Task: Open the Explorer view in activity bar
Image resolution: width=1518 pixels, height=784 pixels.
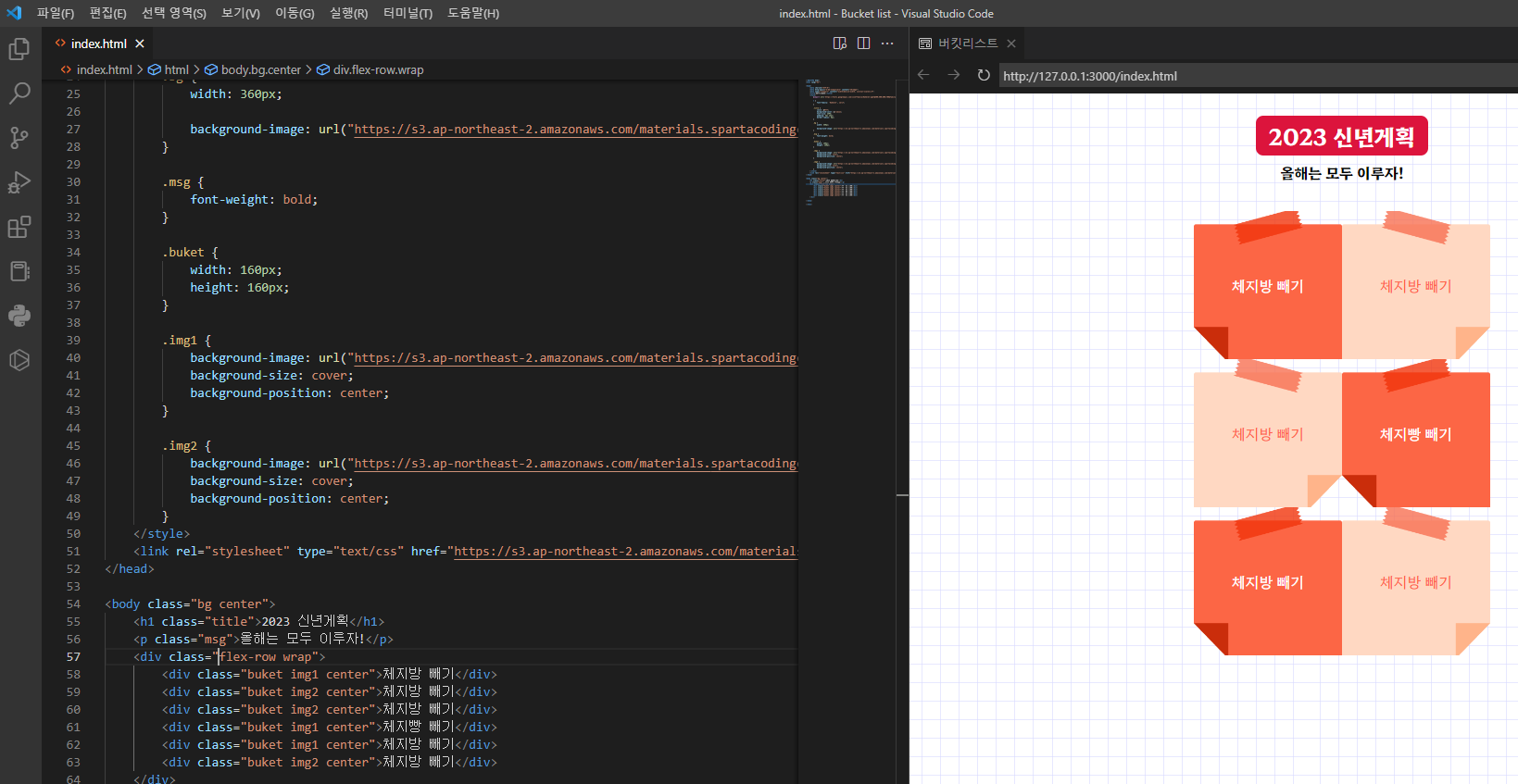Action: 19,48
